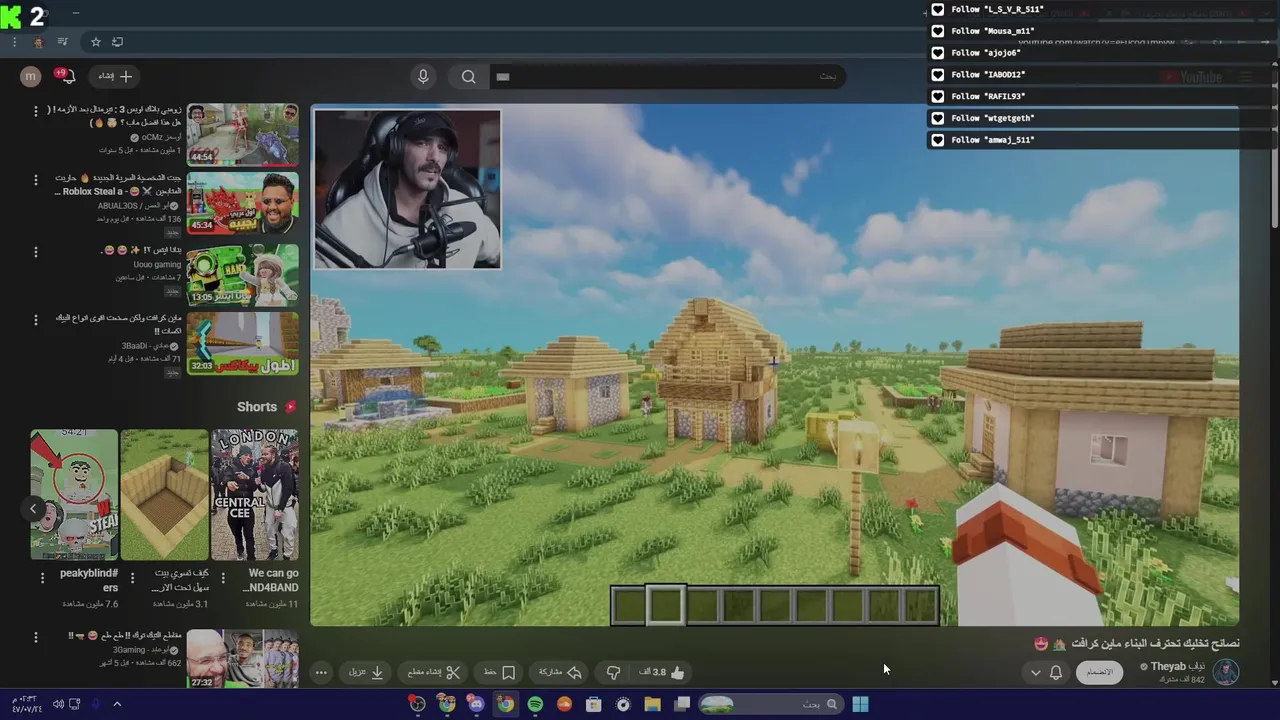Create a clip with the scissors button

click(434, 673)
